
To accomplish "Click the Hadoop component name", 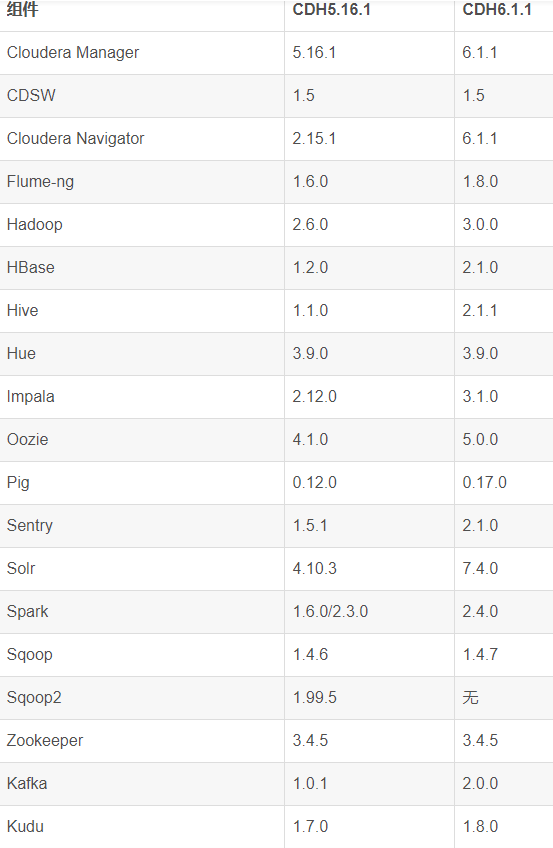I will (35, 224).
